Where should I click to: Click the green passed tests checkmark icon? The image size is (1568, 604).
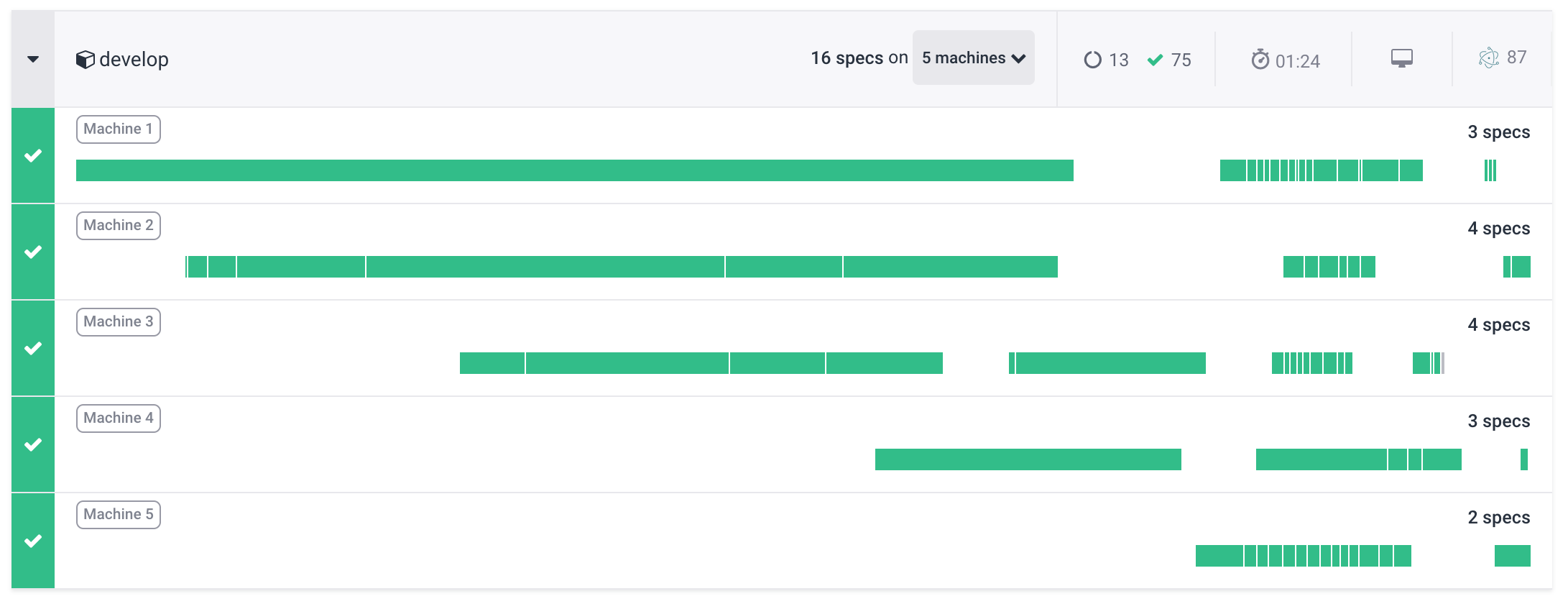click(x=1155, y=60)
